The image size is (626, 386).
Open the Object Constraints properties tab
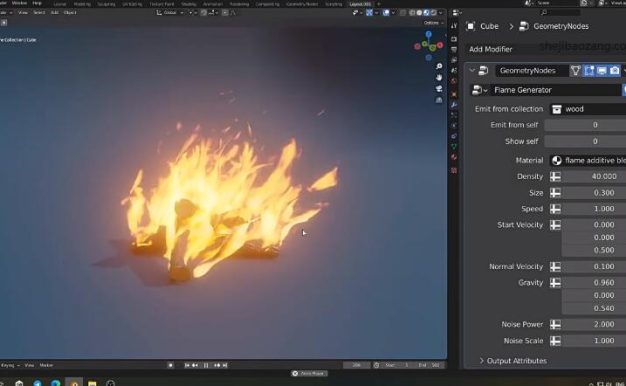pos(454,136)
